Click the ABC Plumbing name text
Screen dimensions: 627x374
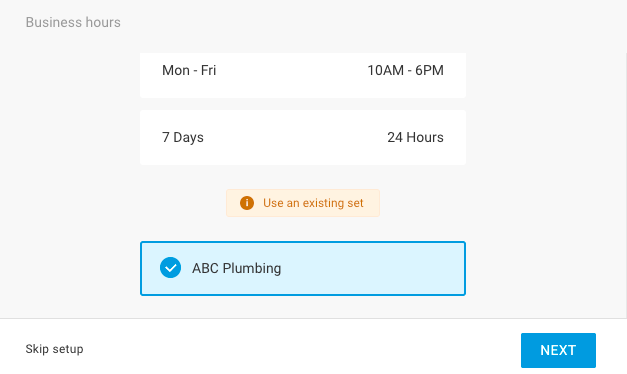(x=237, y=268)
